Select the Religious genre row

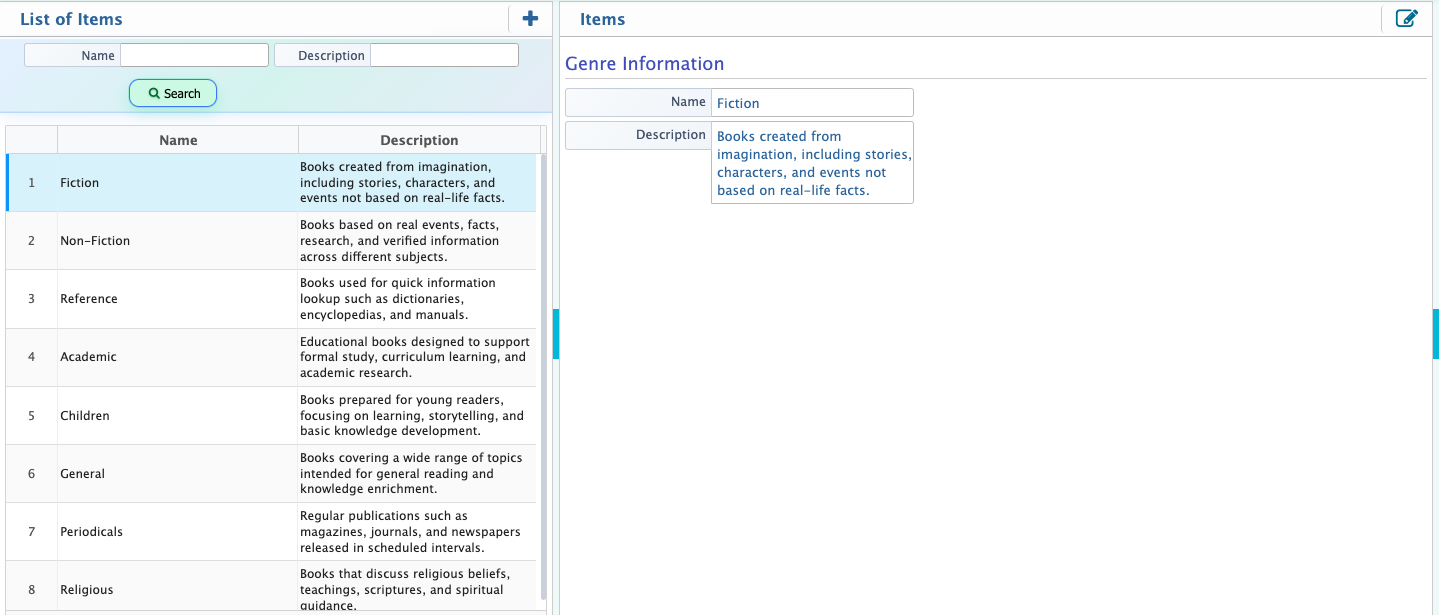tap(87, 590)
